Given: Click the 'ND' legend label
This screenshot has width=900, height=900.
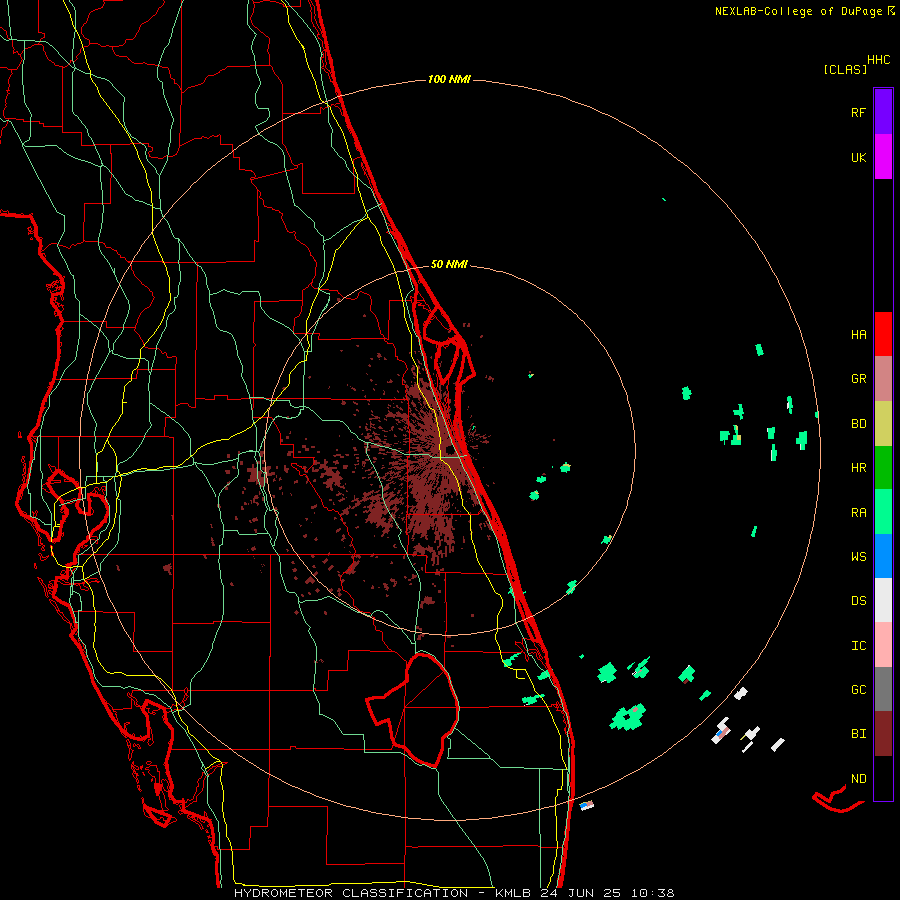Looking at the screenshot, I should coord(858,779).
